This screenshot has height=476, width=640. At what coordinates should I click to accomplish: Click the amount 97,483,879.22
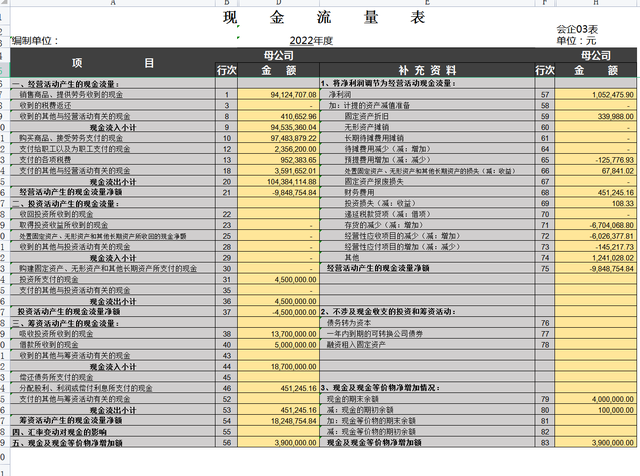(293, 138)
